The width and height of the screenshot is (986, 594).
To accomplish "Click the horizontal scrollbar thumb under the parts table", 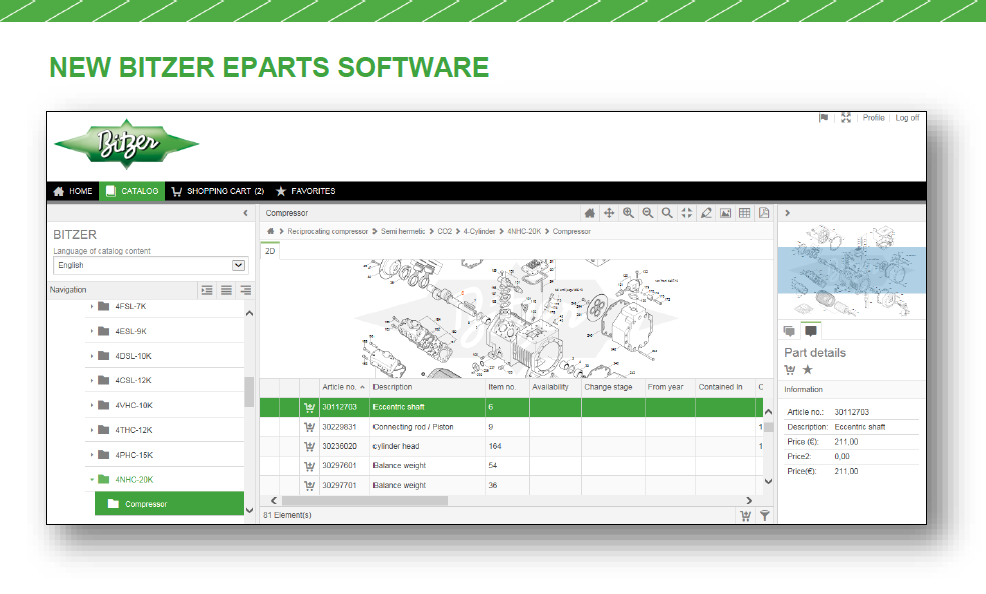I will click(365, 501).
